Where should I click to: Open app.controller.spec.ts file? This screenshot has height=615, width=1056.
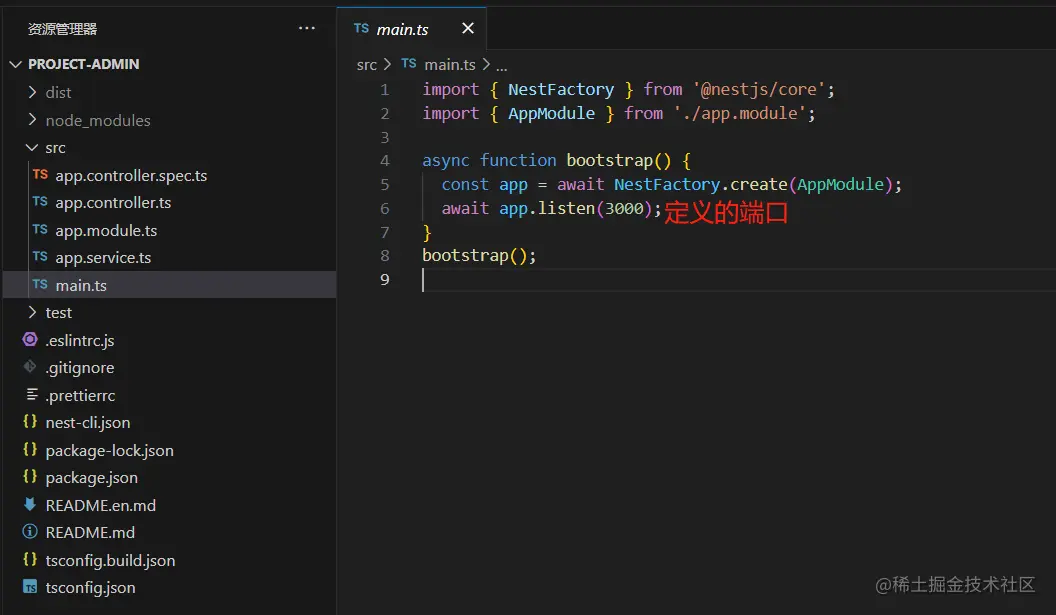[170, 175]
